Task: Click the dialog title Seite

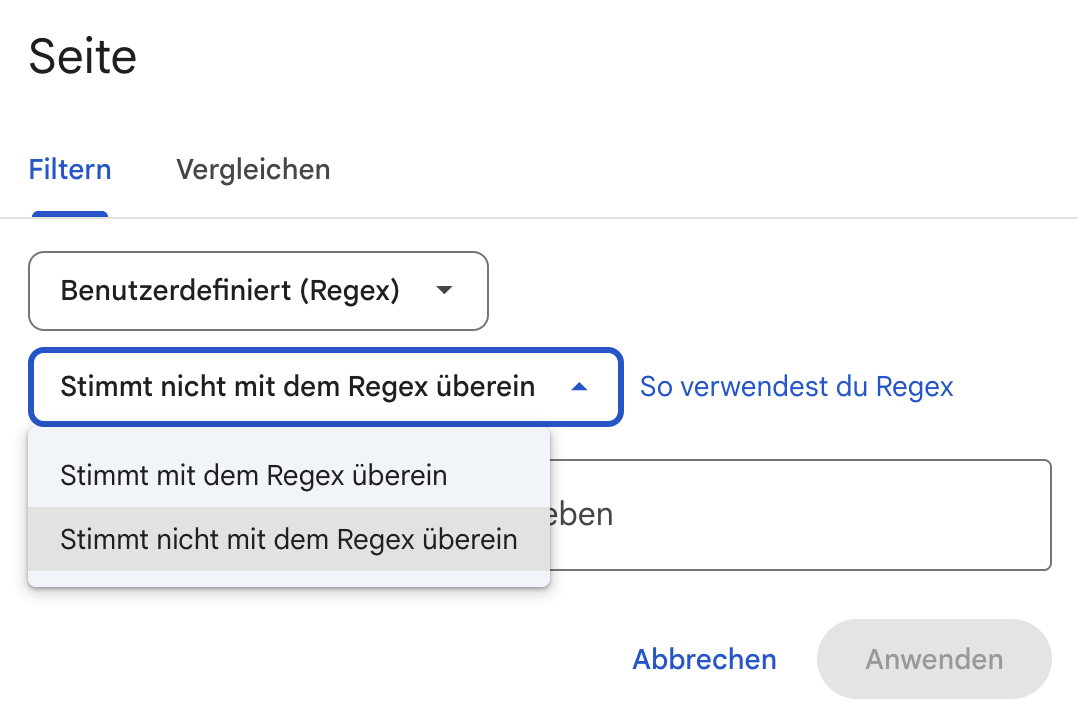Action: click(83, 55)
